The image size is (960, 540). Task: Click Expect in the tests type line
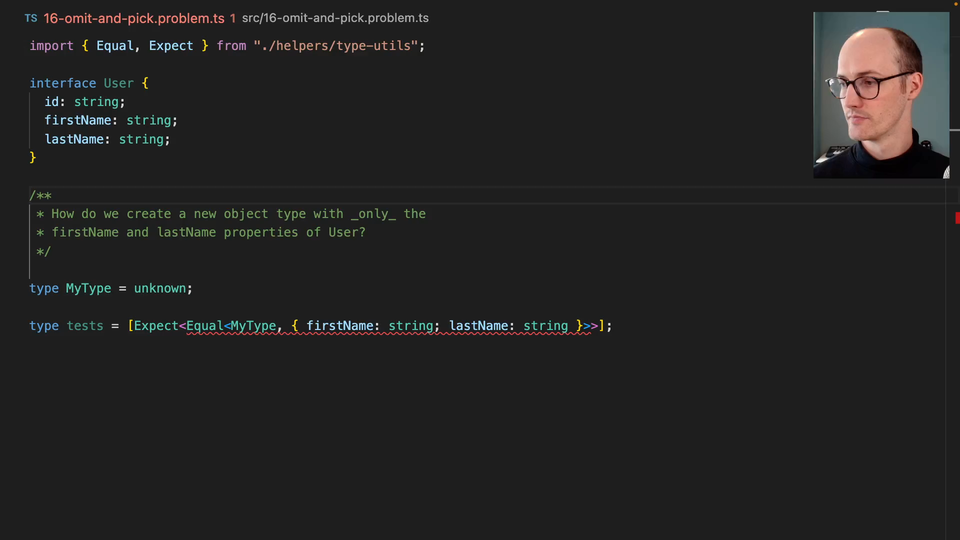coord(157,325)
